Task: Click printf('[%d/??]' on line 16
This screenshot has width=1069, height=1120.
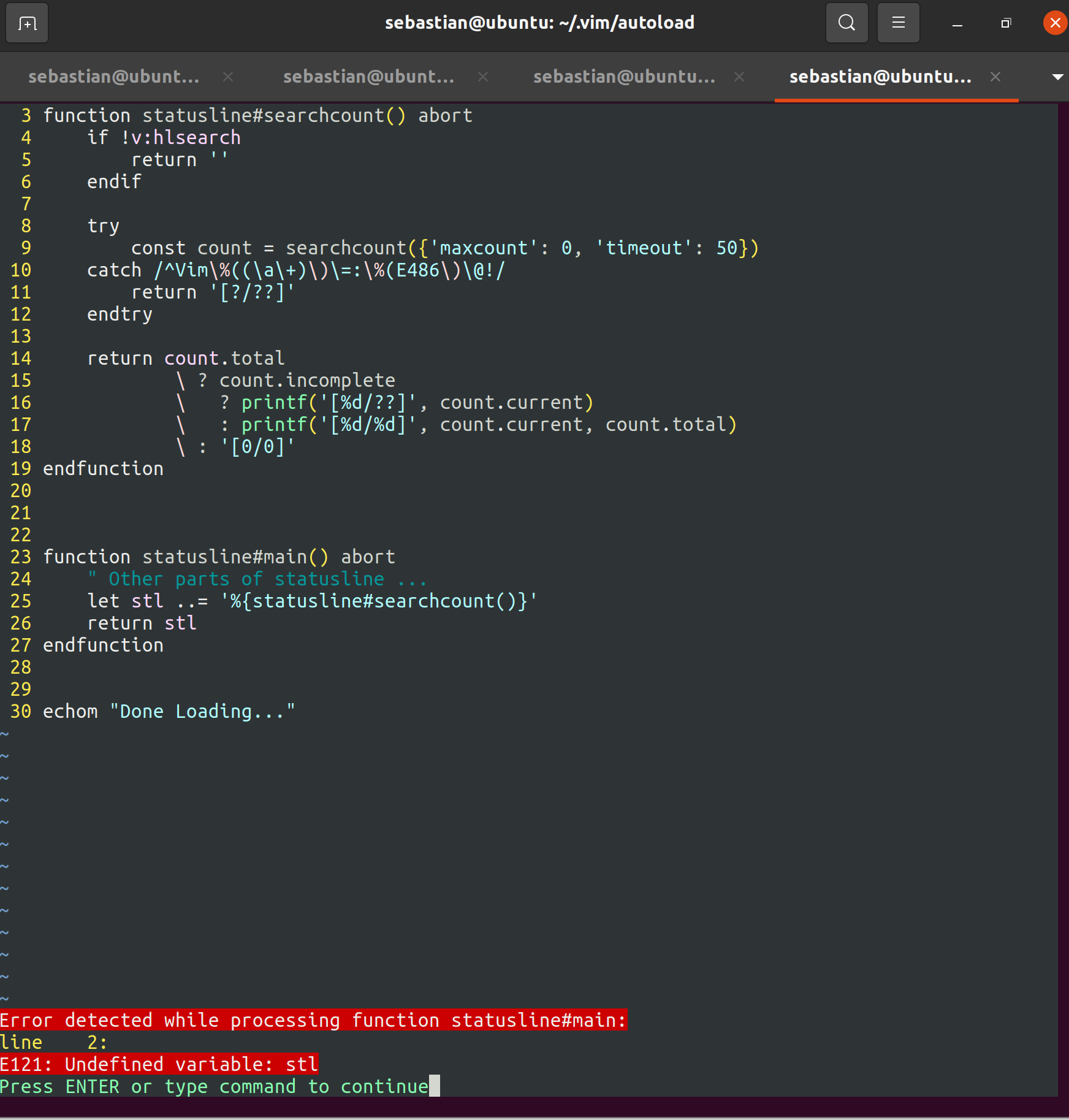Action: point(329,402)
